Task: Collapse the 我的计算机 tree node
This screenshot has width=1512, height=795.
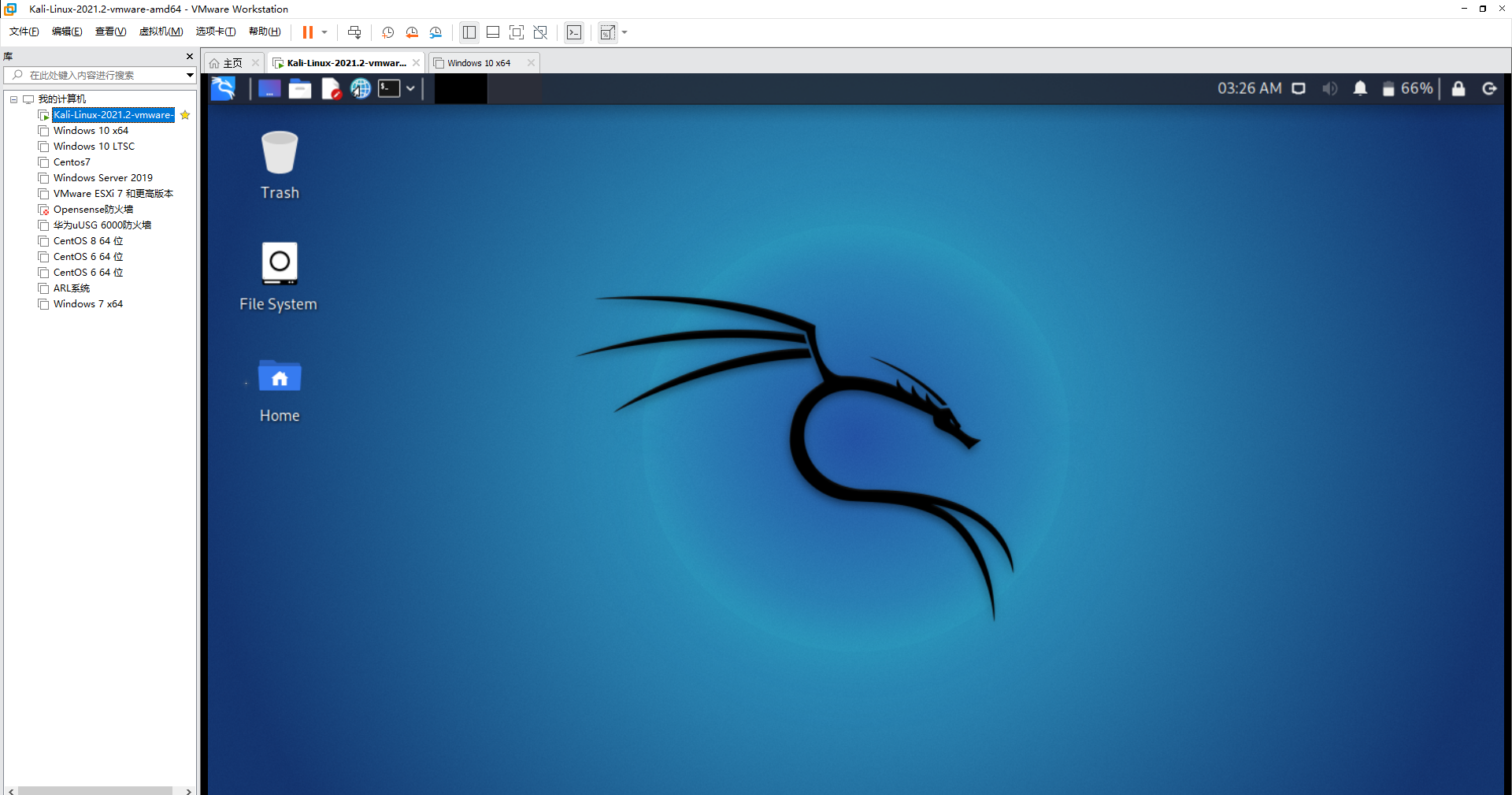Action: pos(13,99)
